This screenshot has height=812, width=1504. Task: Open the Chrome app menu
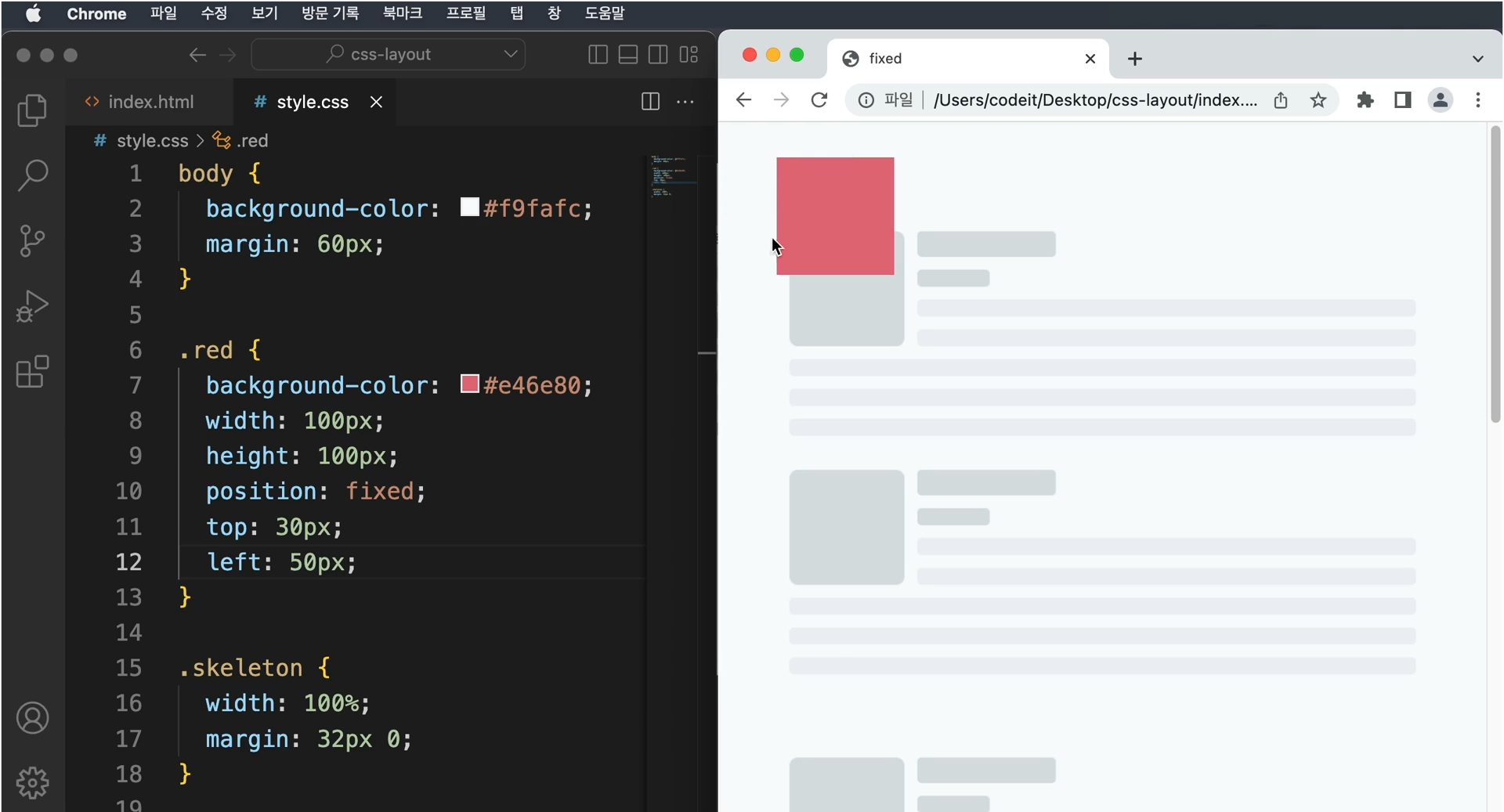click(x=96, y=13)
